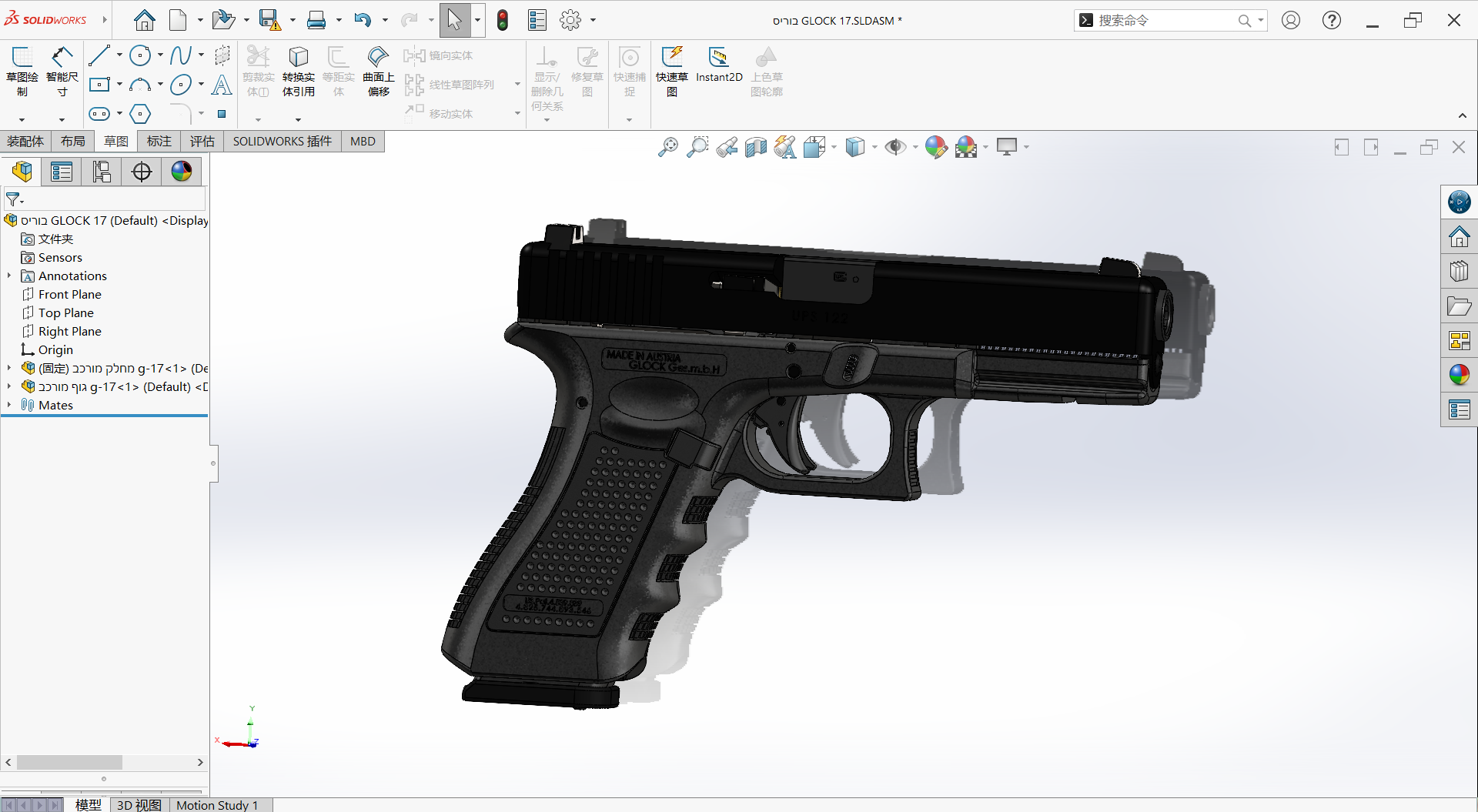This screenshot has height=812, width=1478.
Task: Expand the (固定) g-17<1> component
Action: pos(9,368)
